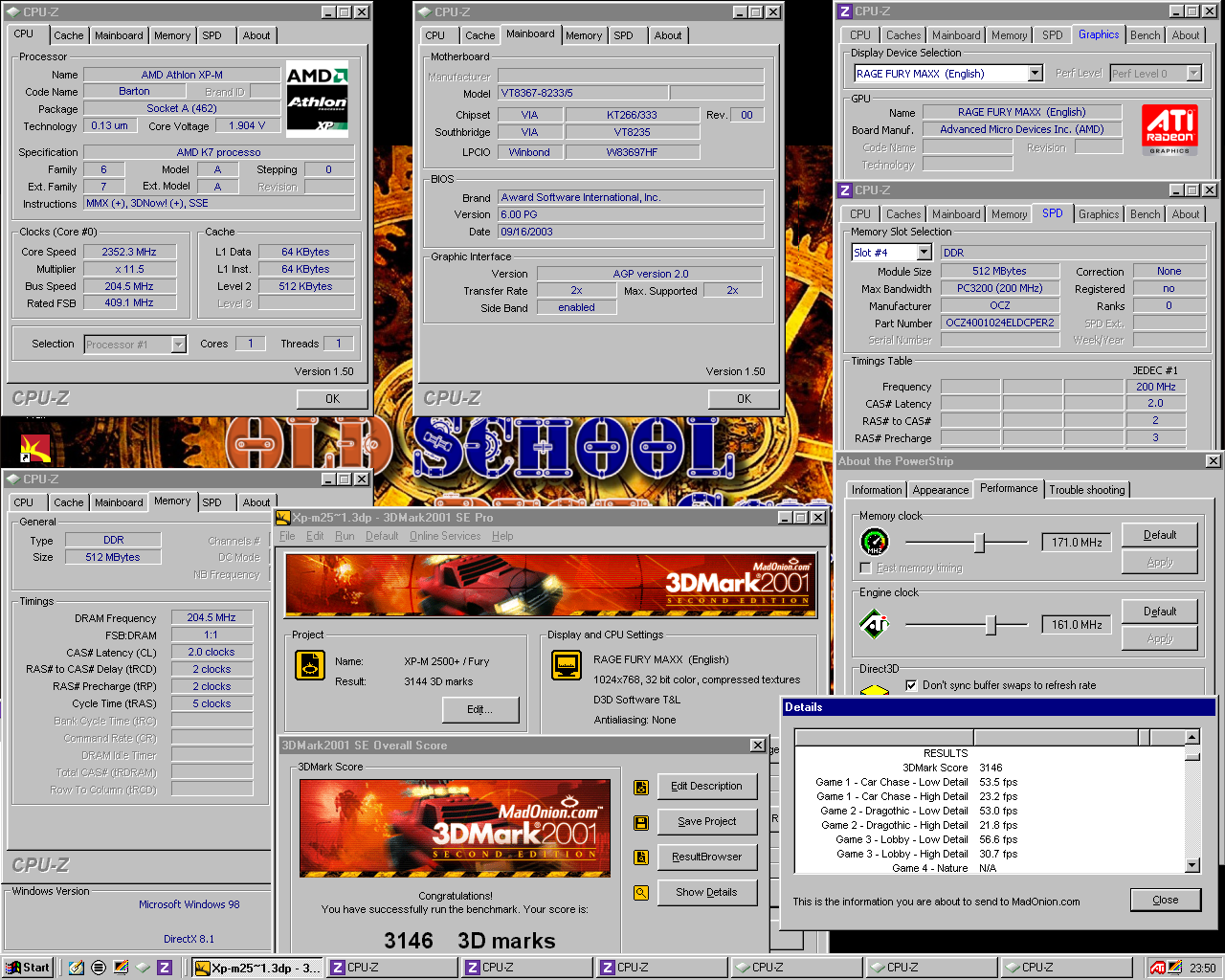1225x980 pixels.
Task: Click OK in the Mainboard CPU-Z window
Action: [x=744, y=399]
